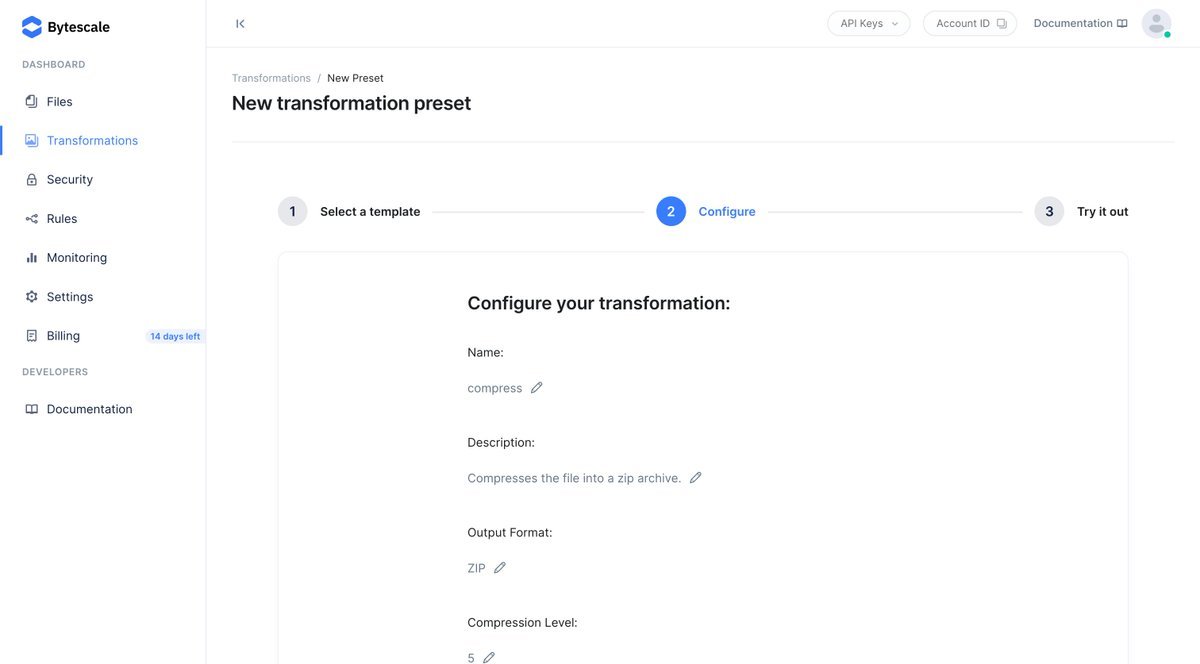
Task: Navigate to Rules in the sidebar
Action: (61, 219)
